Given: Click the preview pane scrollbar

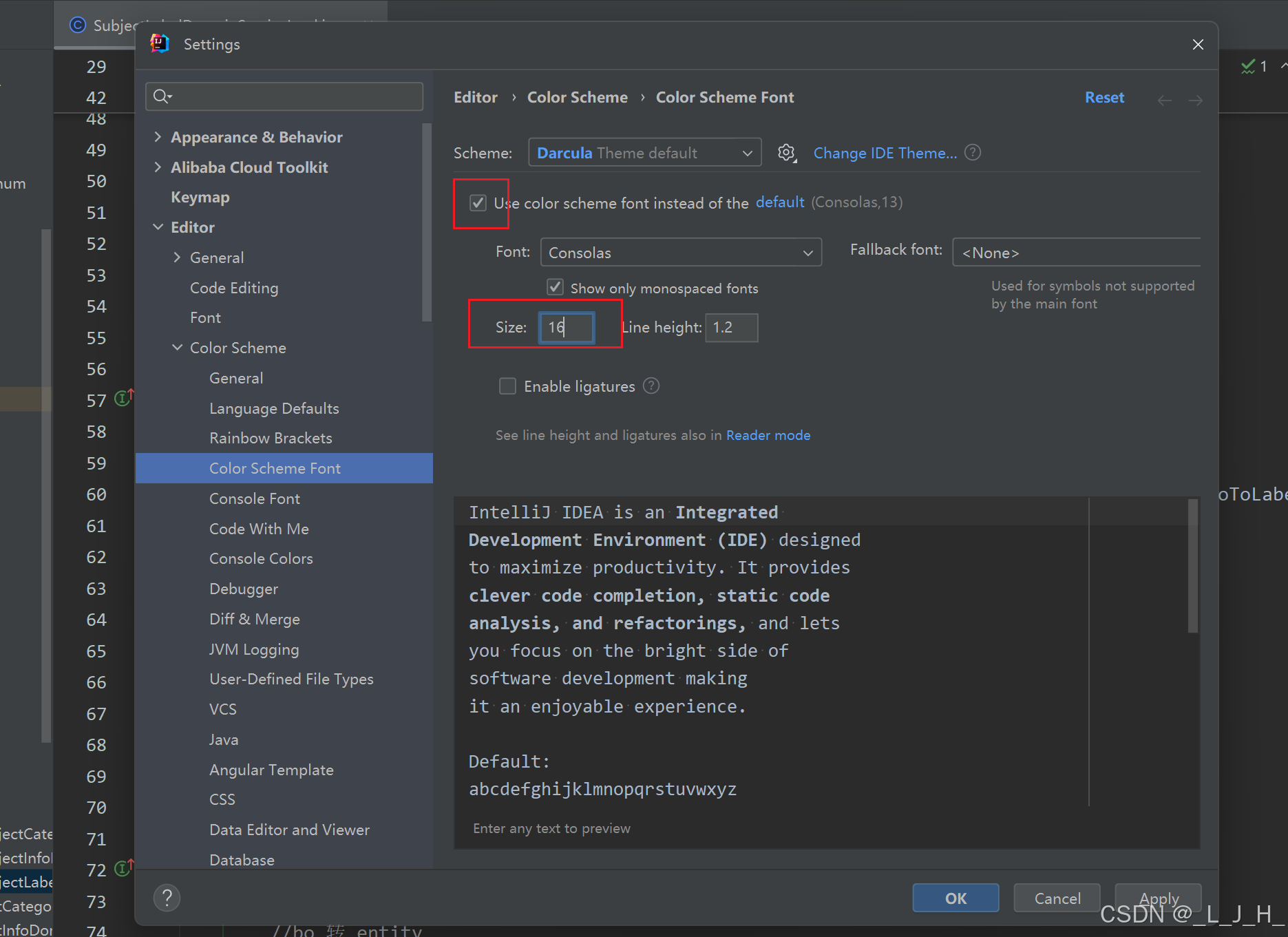Looking at the screenshot, I should coord(1193,566).
